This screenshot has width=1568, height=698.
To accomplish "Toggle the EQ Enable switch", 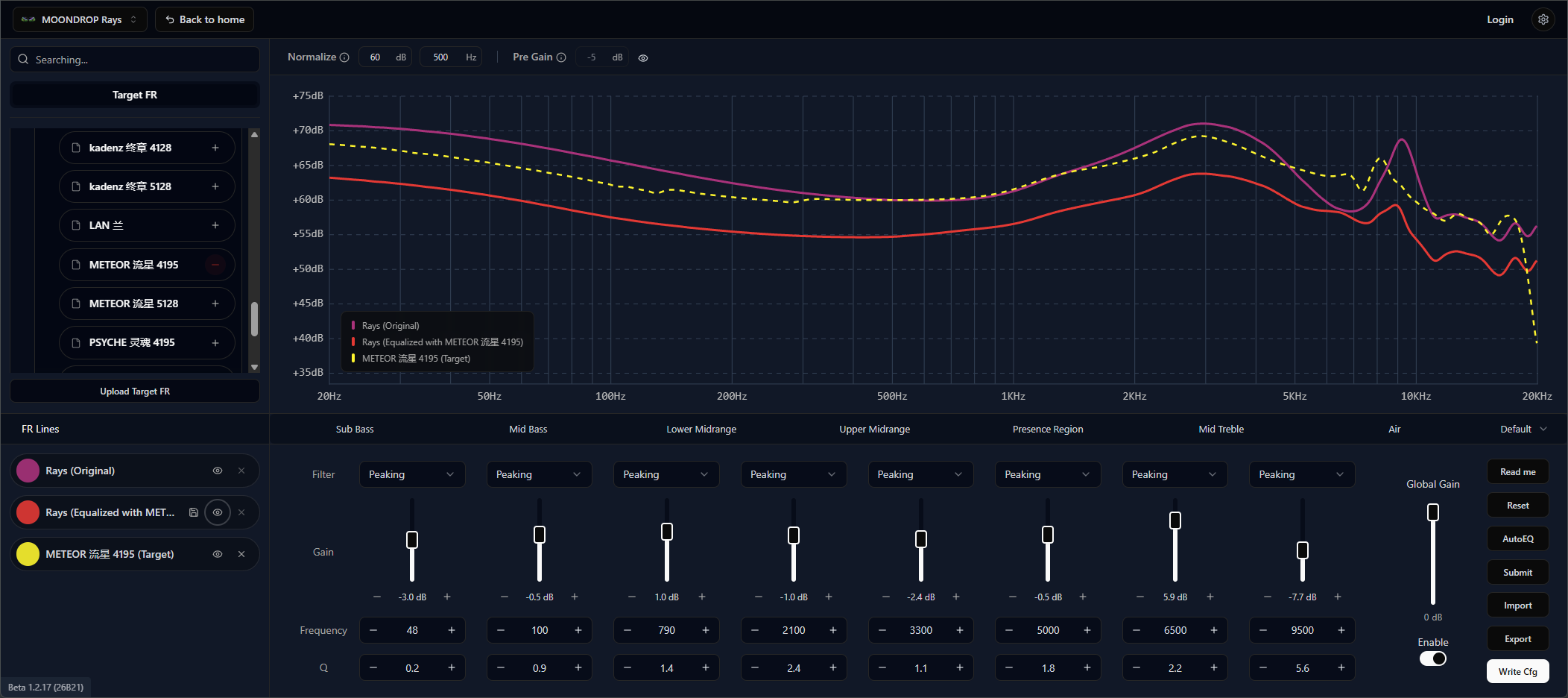I will click(1432, 658).
